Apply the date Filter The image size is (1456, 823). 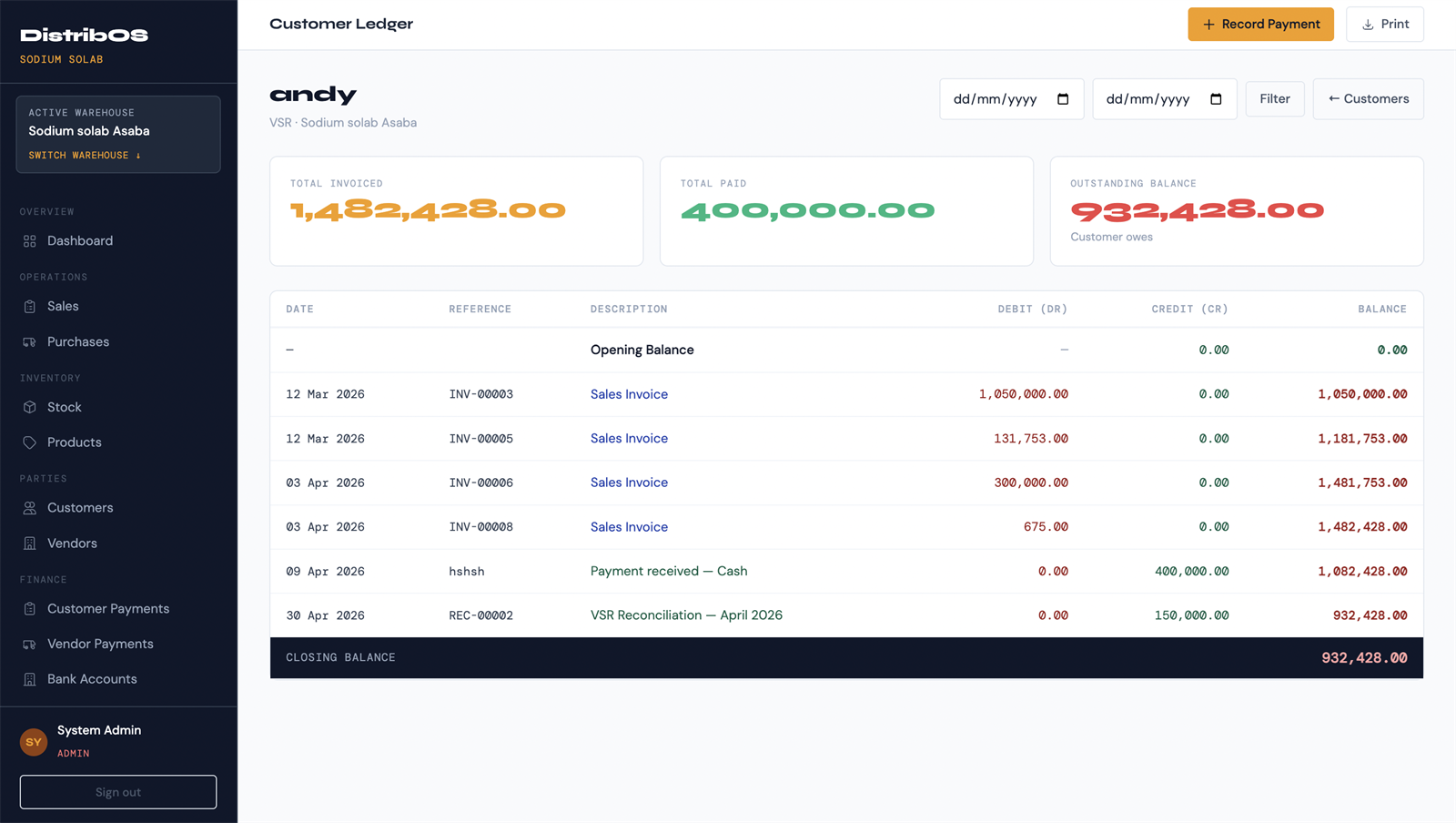point(1274,99)
